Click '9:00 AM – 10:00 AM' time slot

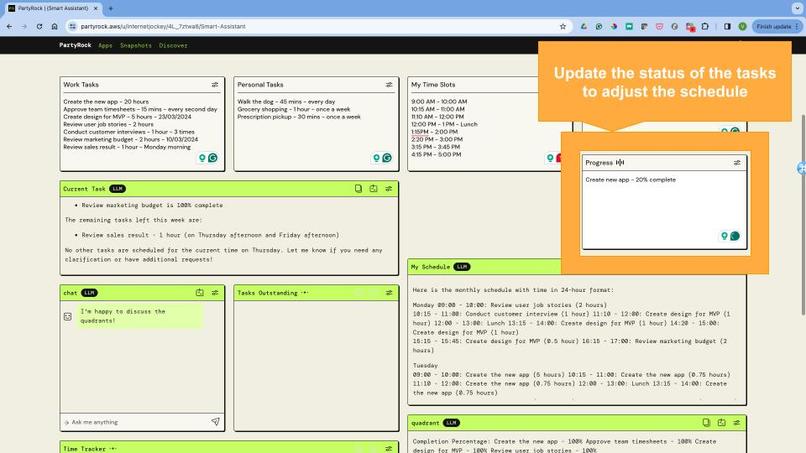point(439,102)
